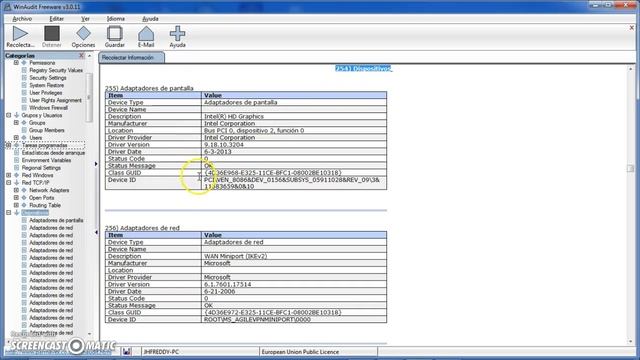Select Windows Firewall in tree
The height and width of the screenshot is (360, 640).
[x=49, y=108]
